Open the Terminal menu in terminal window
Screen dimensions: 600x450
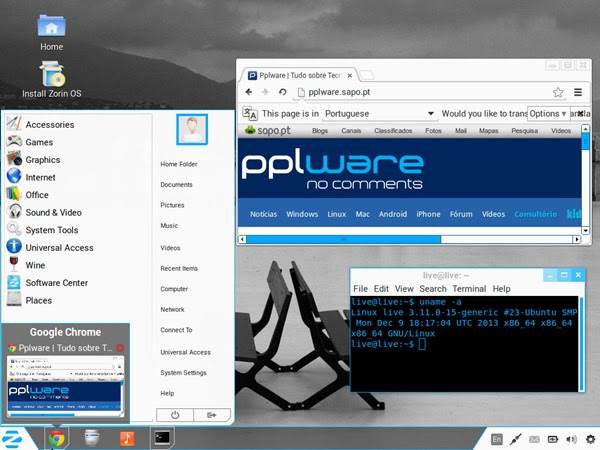pyautogui.click(x=469, y=289)
